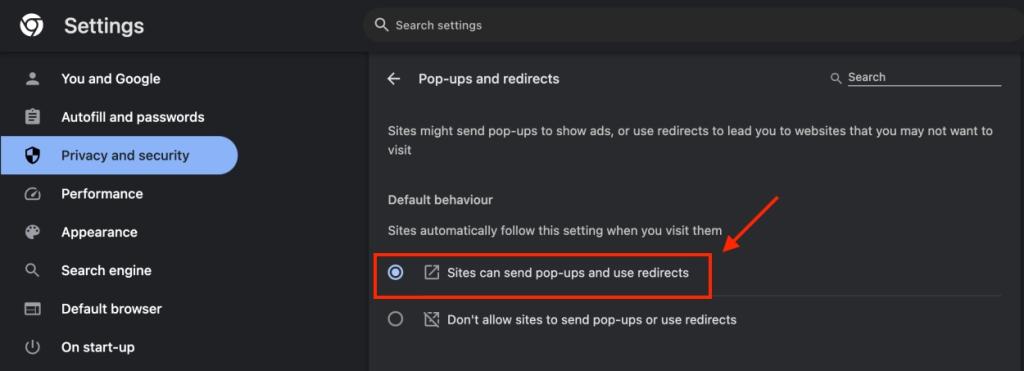The image size is (1024, 371).
Task: Click the shield icon for Privacy and security
Action: point(32,155)
